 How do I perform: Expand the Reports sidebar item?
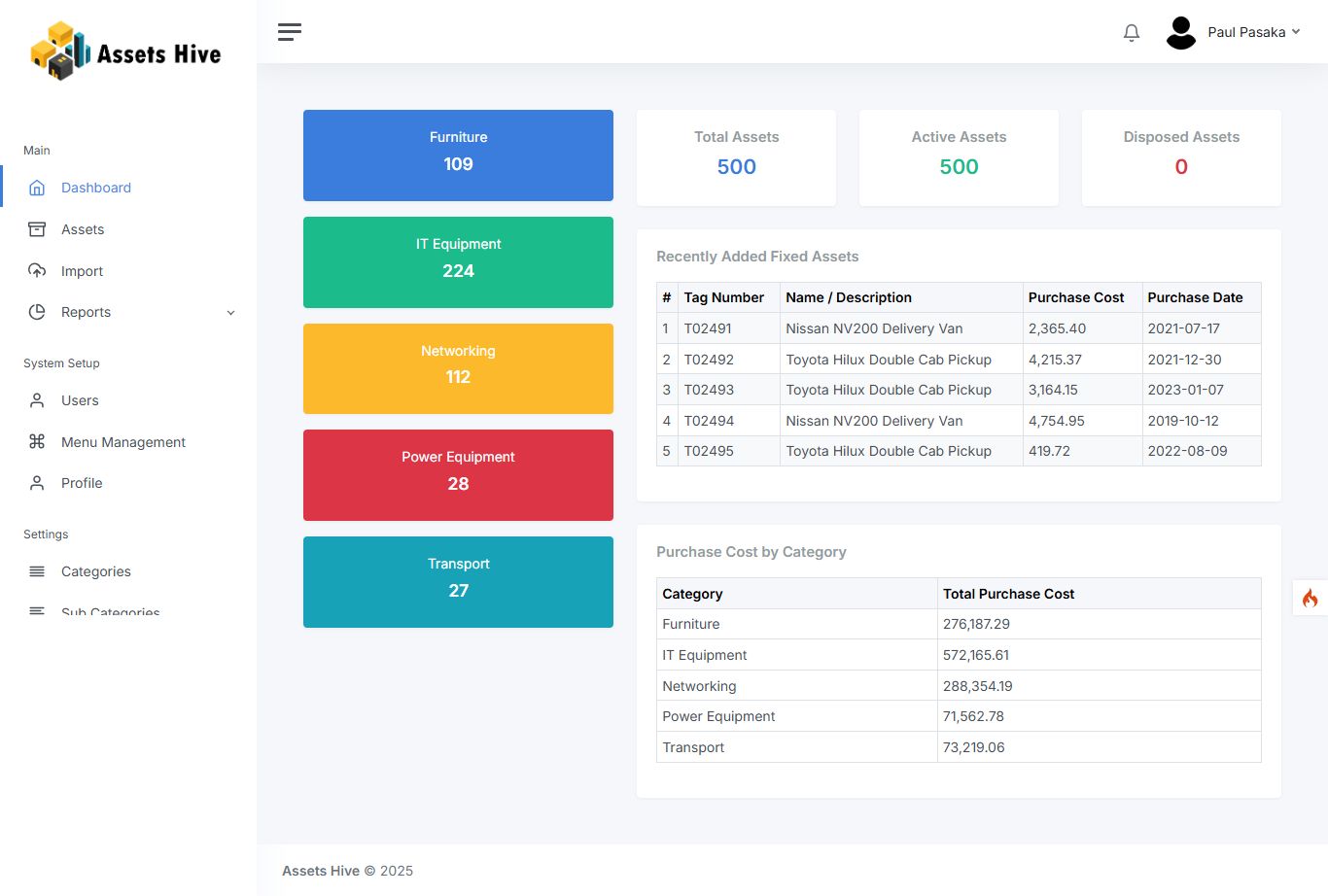[x=86, y=312]
